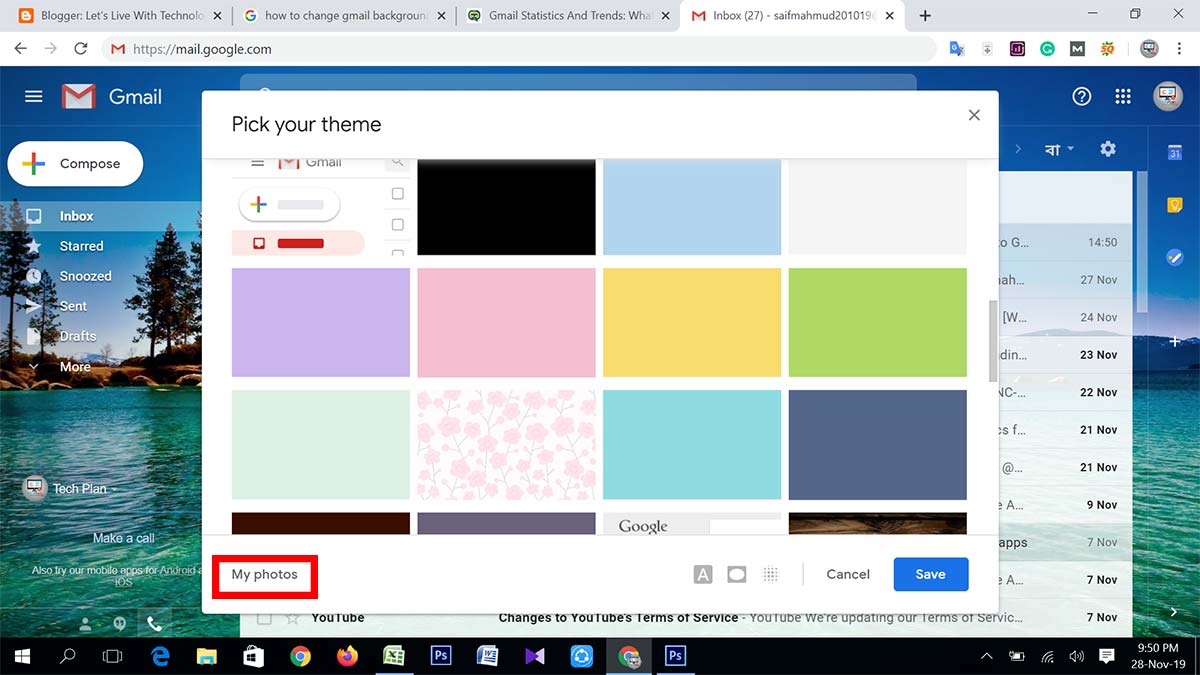Open Tasks in the right side panel
Viewport: 1200px width, 675px height.
point(1173,256)
